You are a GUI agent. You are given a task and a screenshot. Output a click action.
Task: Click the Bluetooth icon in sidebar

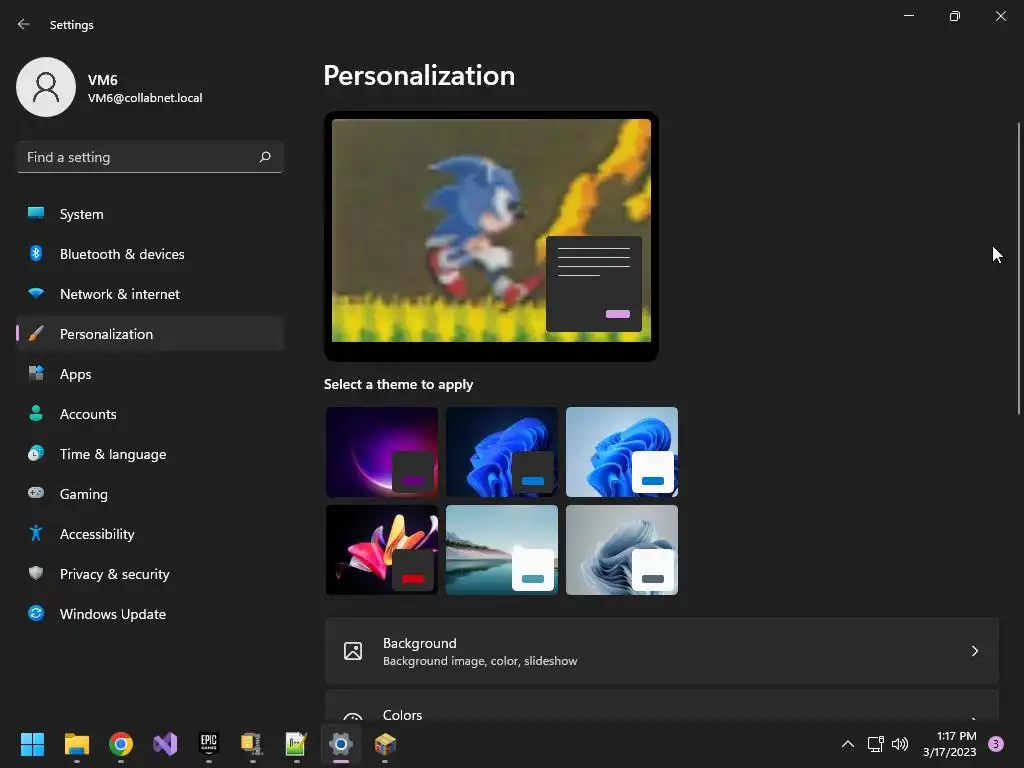pyautogui.click(x=36, y=253)
